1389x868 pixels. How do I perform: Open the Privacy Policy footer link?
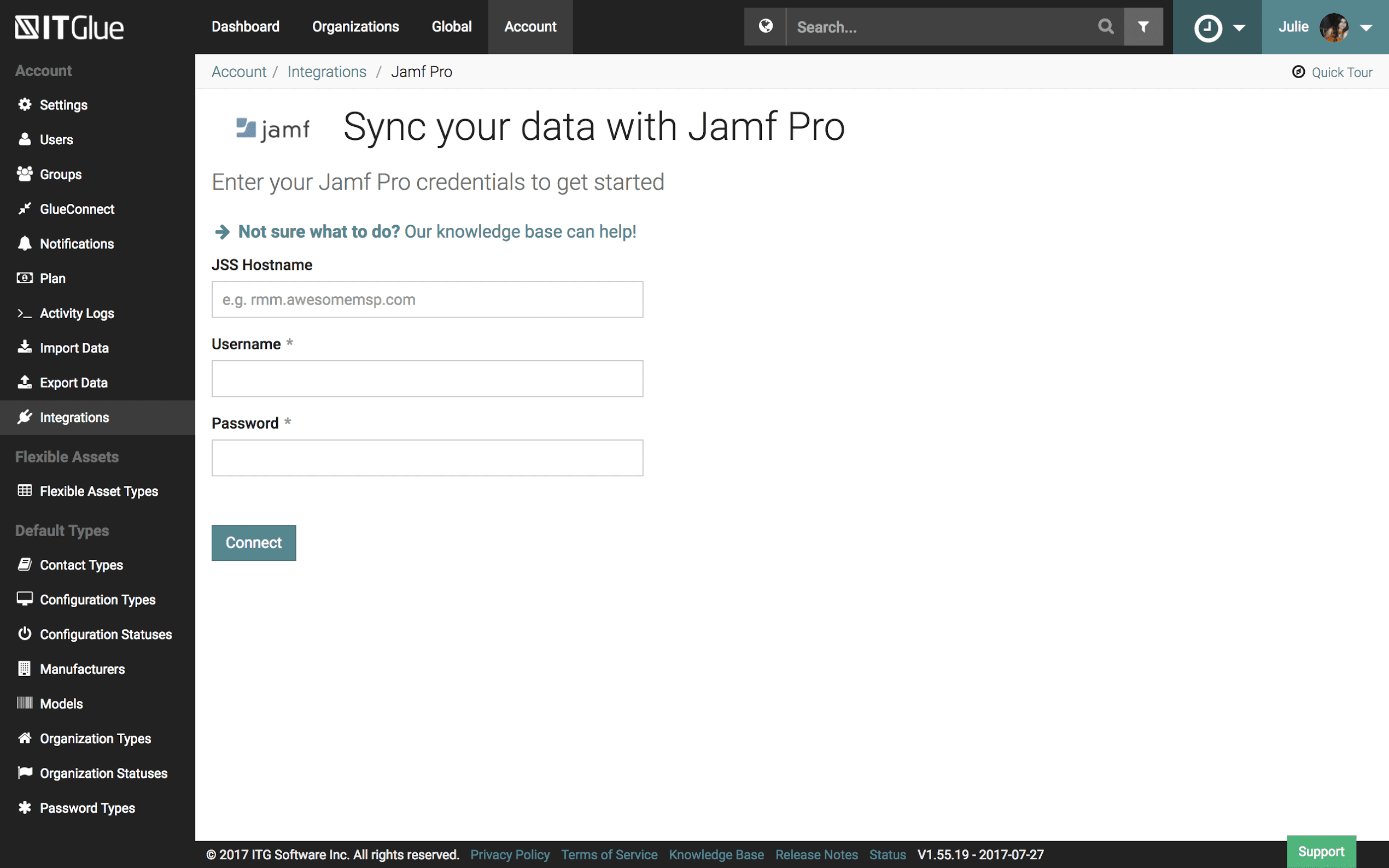coord(510,854)
